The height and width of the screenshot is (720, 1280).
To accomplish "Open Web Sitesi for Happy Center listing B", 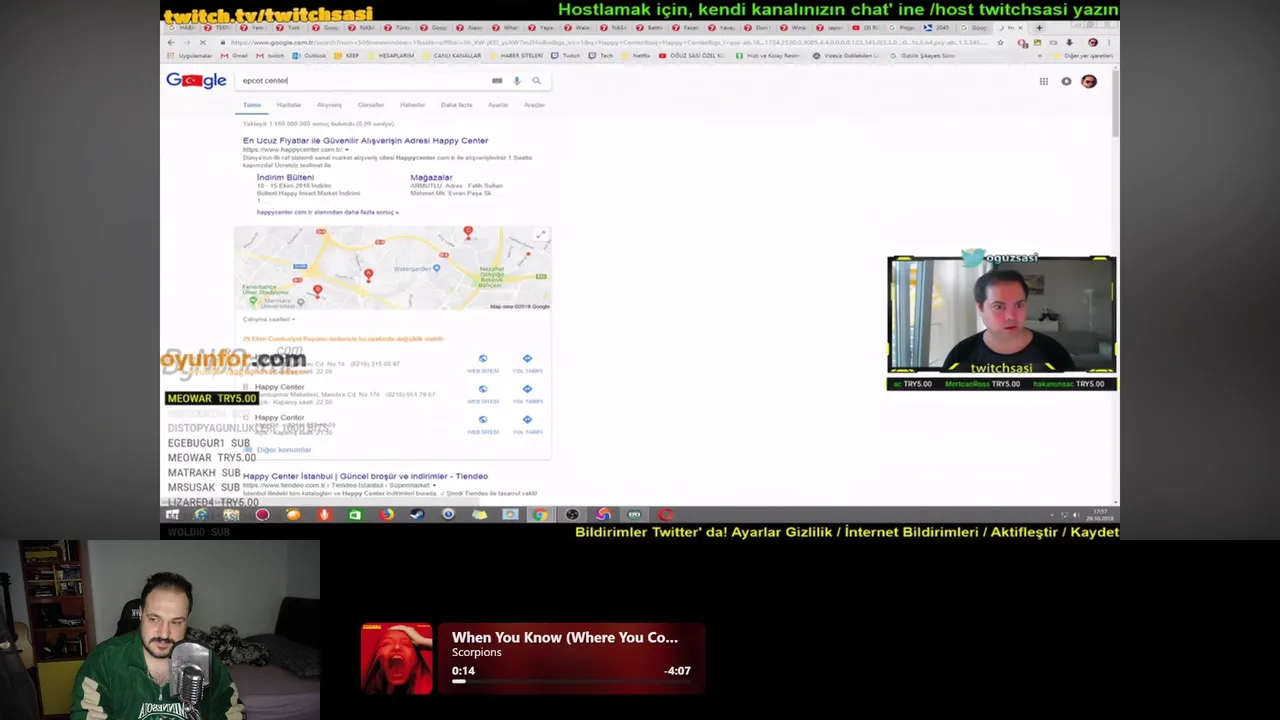I will (483, 393).
